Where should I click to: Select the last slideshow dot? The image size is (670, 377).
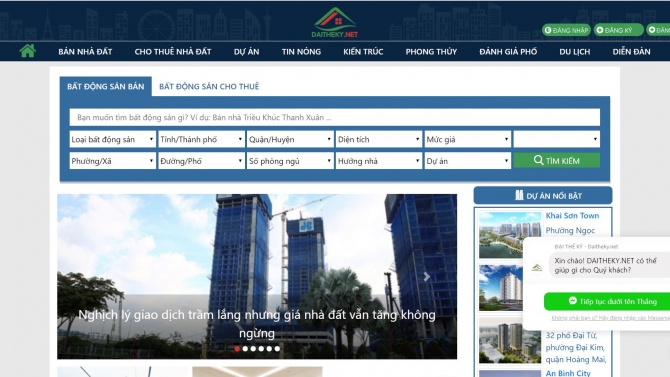pos(277,349)
